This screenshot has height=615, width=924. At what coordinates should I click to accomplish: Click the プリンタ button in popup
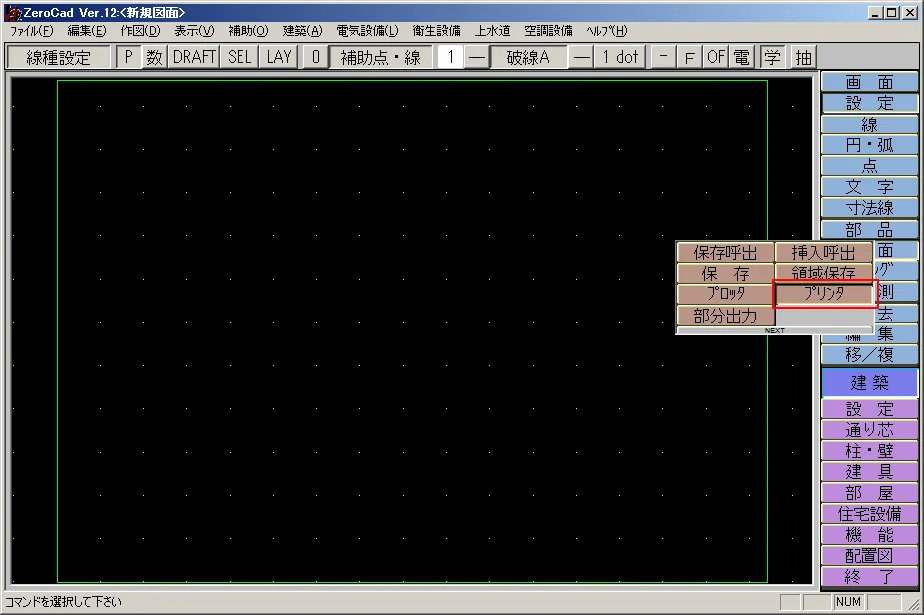(825, 294)
